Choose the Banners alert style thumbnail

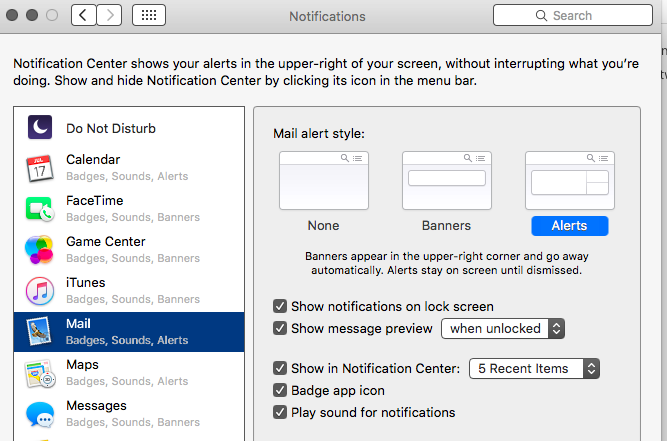pos(447,180)
